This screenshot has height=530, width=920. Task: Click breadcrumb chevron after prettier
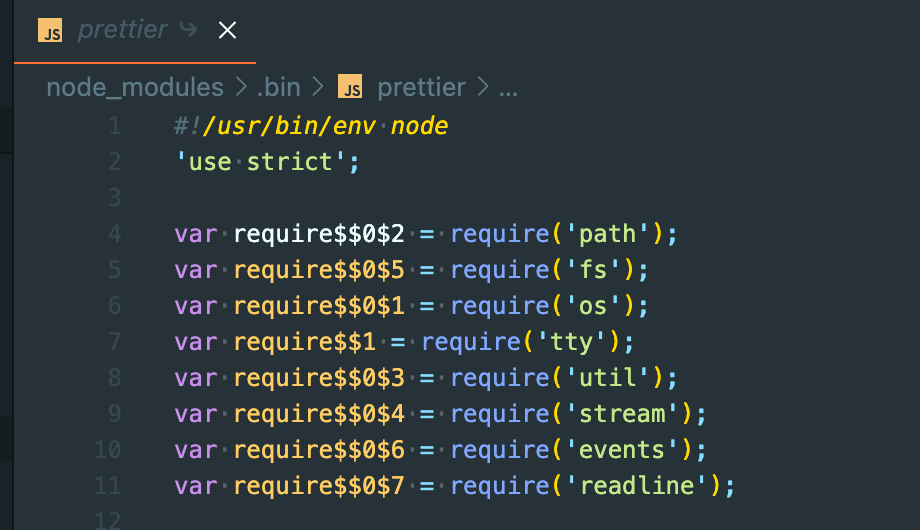pos(483,87)
